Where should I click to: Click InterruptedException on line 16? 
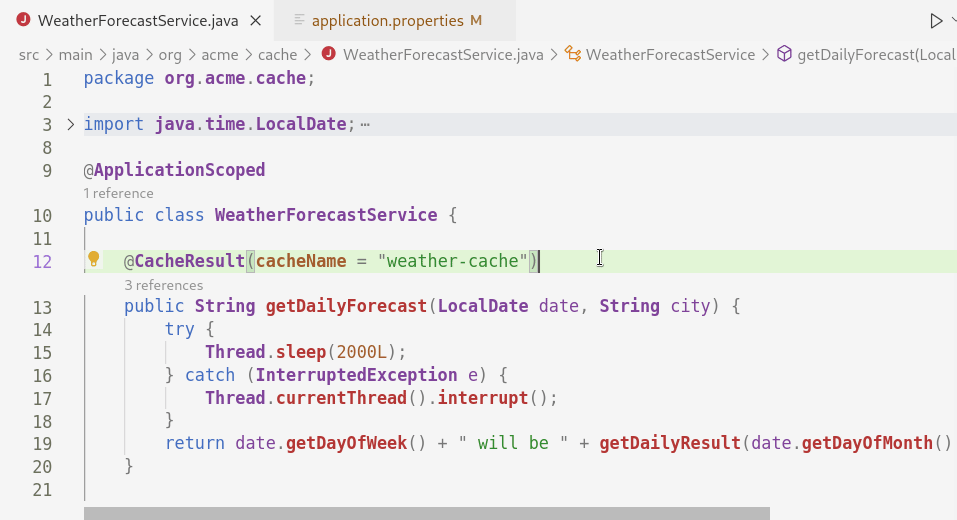356,375
